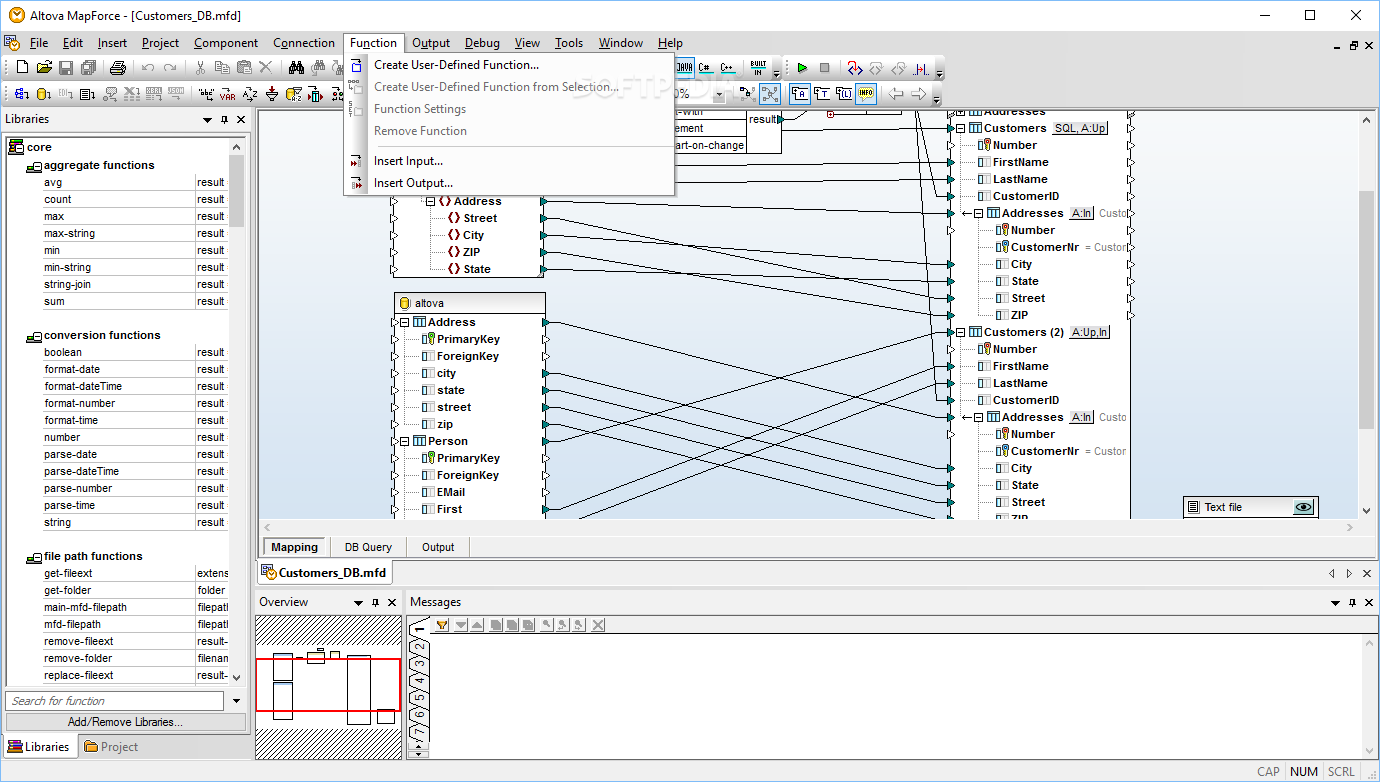Click the Create User-Defined Function menu icon
This screenshot has height=782, width=1380.
(356, 65)
